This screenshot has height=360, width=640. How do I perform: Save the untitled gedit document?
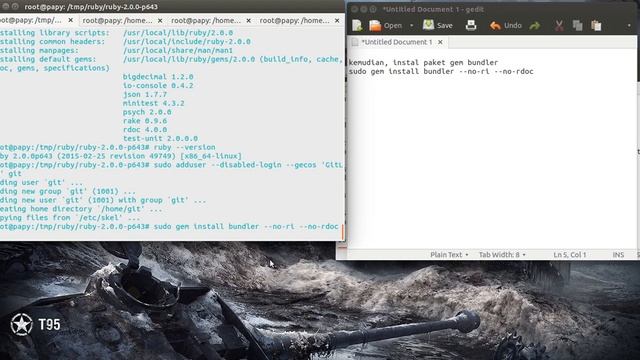[x=438, y=25]
